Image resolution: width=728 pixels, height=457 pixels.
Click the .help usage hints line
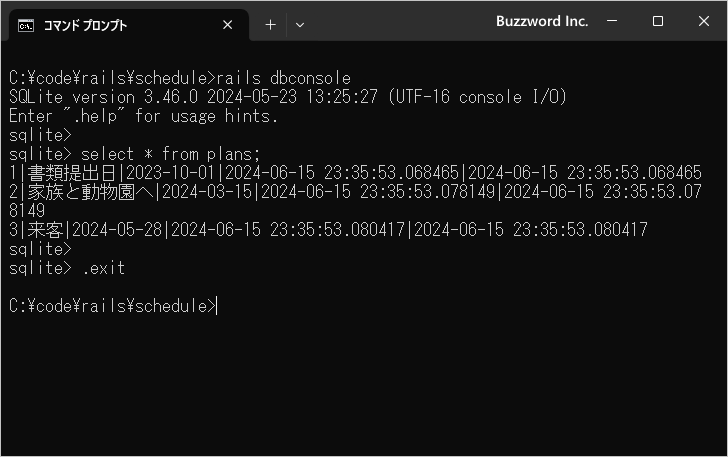pyautogui.click(x=143, y=116)
